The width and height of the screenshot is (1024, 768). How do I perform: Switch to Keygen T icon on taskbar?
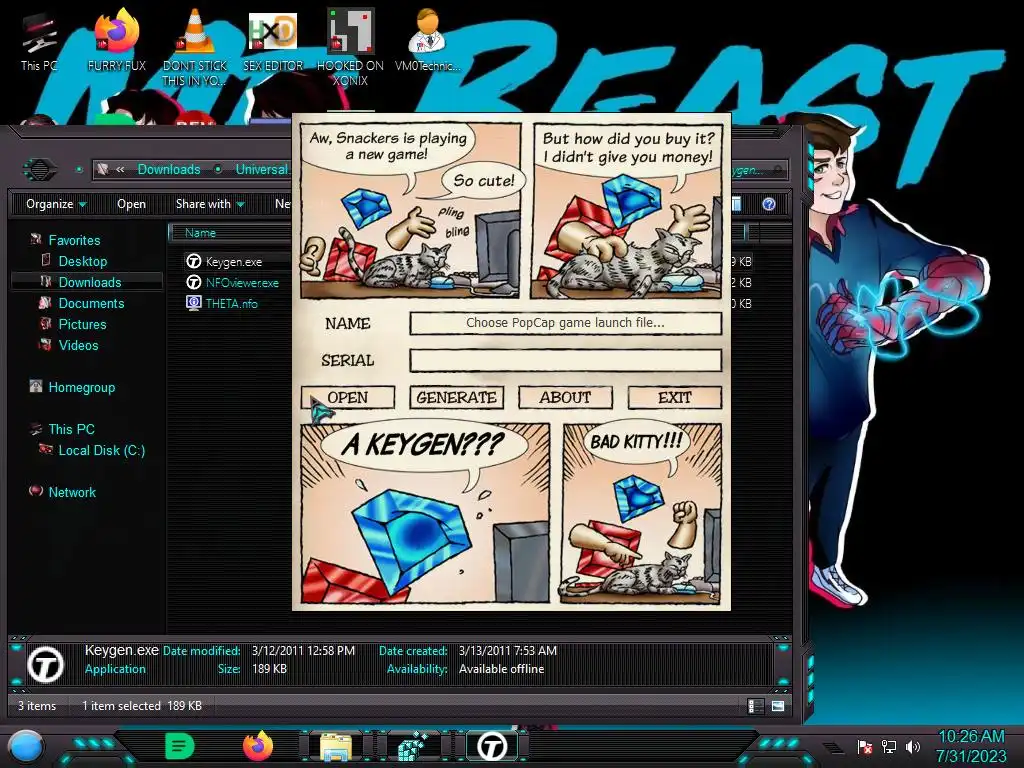492,746
